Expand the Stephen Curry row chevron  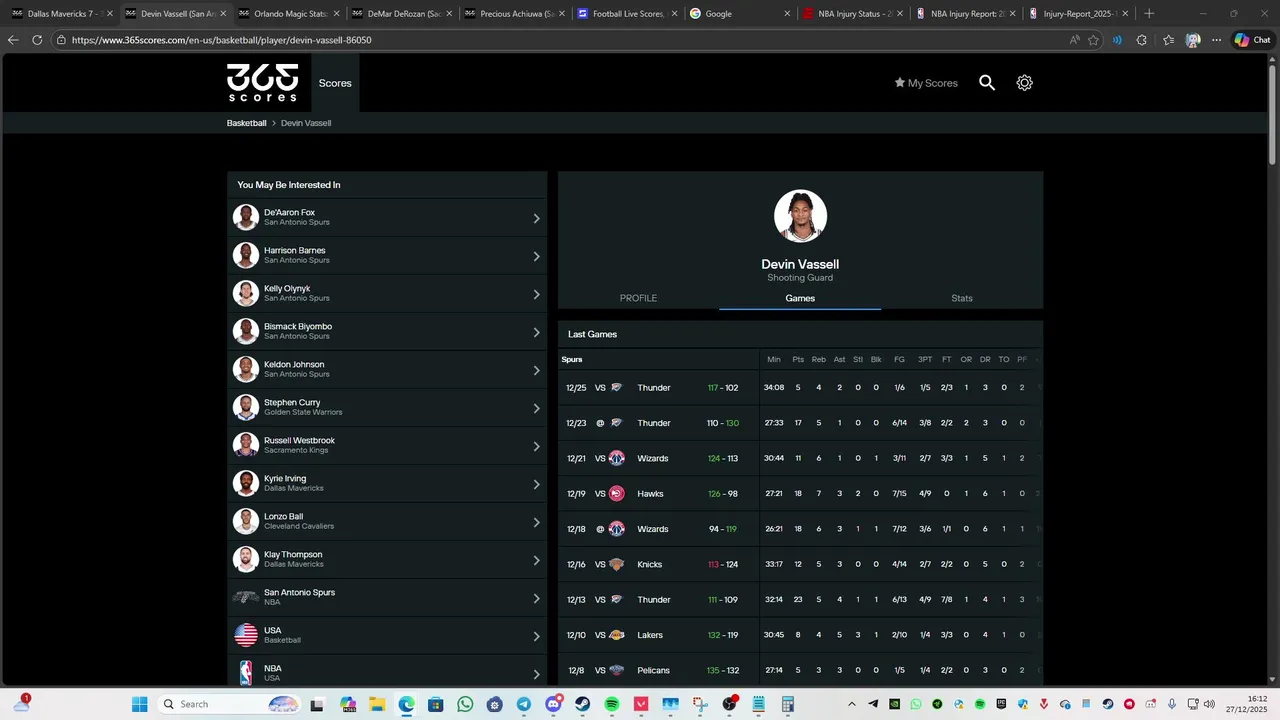[536, 408]
